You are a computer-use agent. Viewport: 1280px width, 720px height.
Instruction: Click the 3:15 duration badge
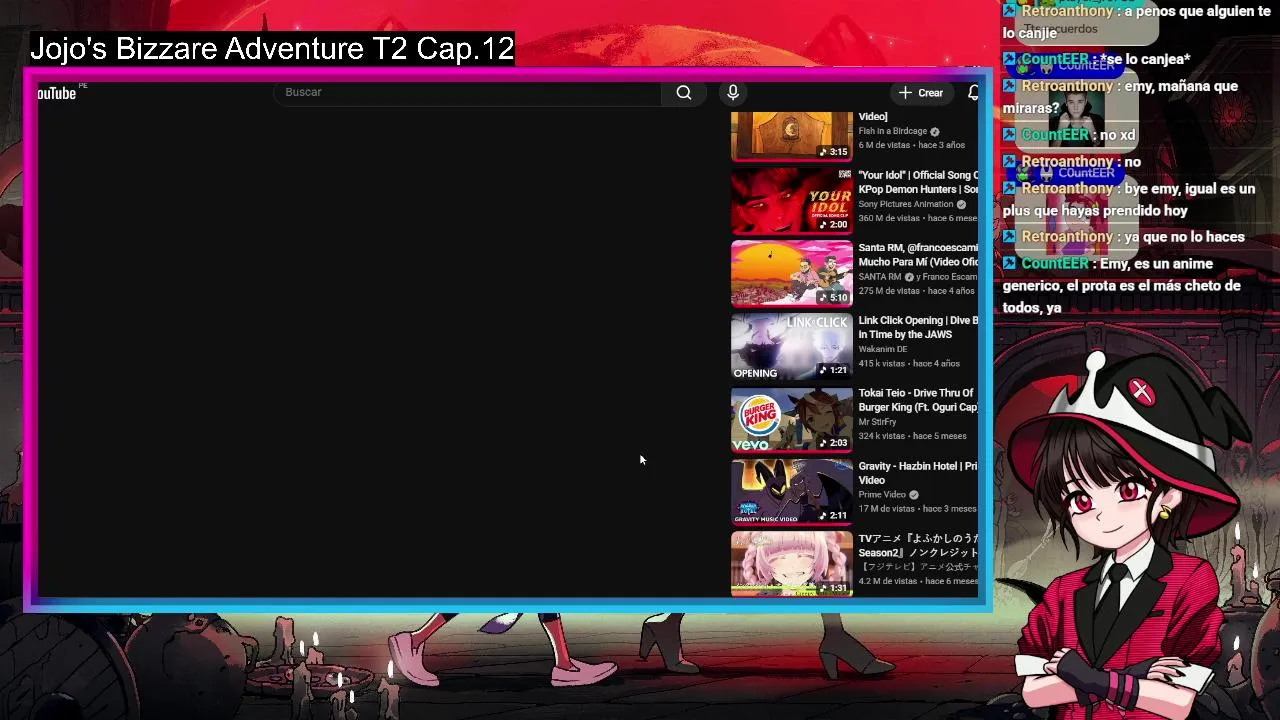pyautogui.click(x=833, y=152)
